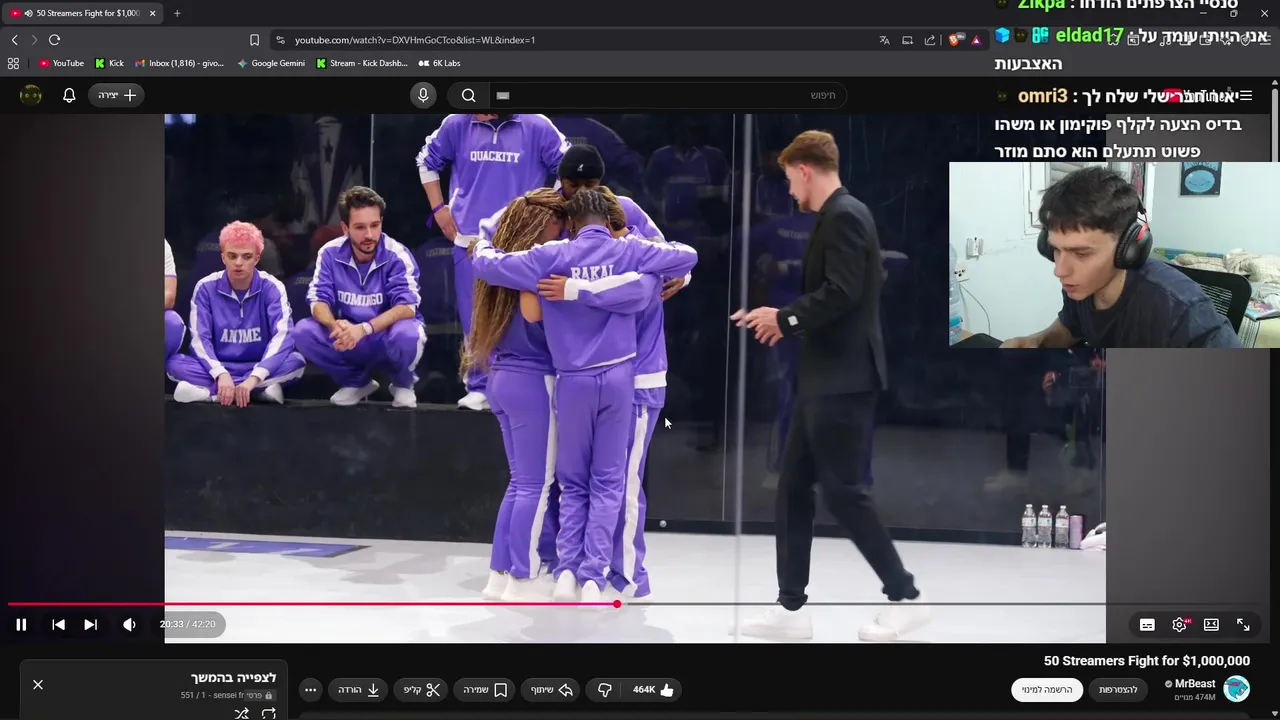
Task: Toggle playlist shuffle
Action: (241, 713)
